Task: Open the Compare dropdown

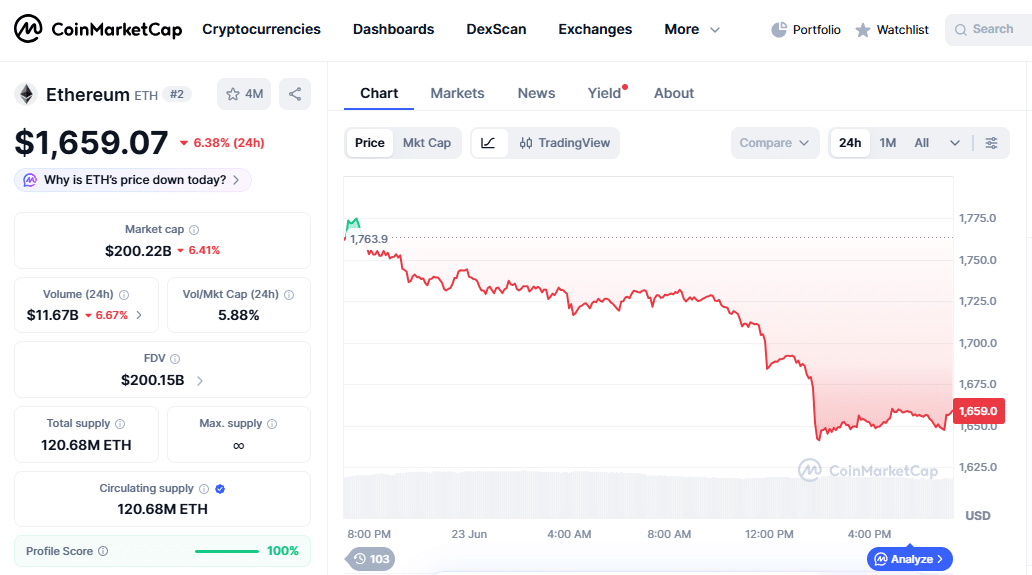Action: (775, 143)
